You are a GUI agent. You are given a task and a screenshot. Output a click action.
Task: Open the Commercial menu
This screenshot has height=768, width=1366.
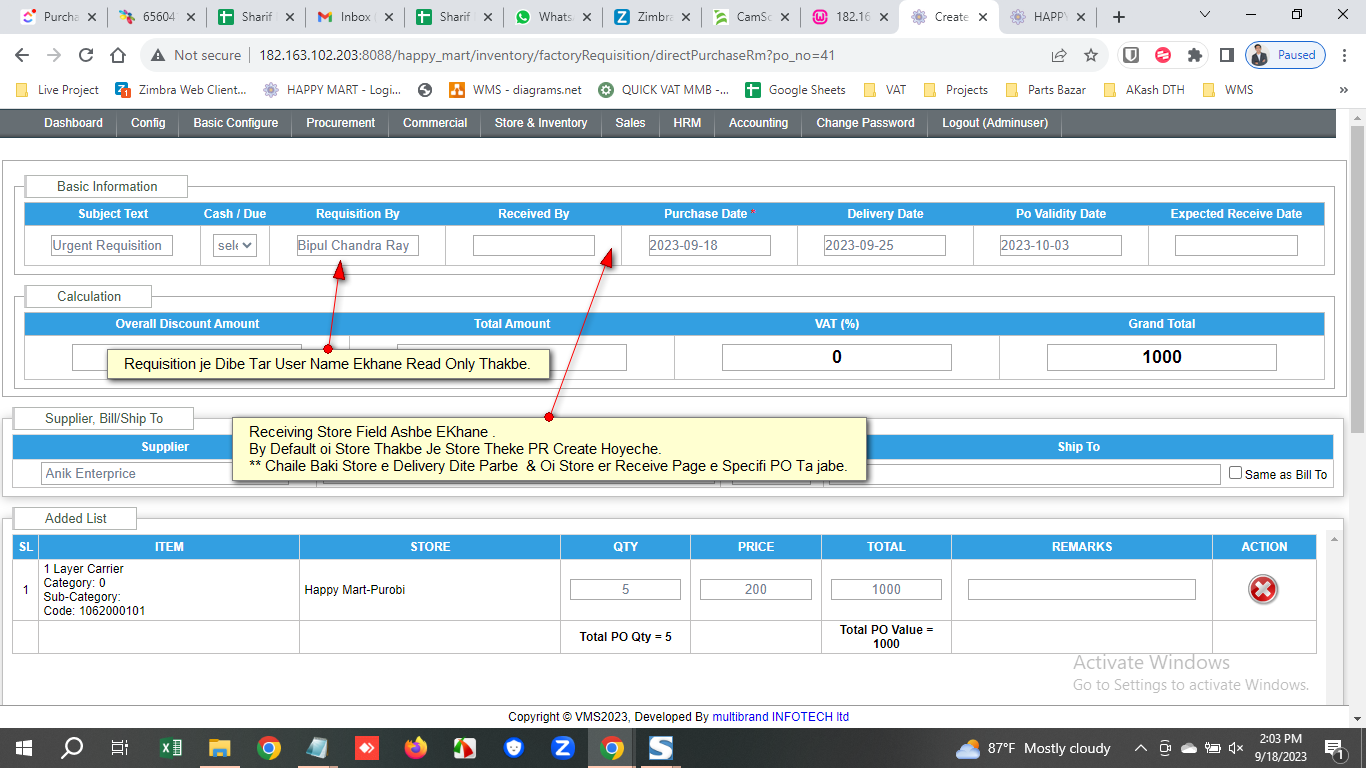(435, 123)
